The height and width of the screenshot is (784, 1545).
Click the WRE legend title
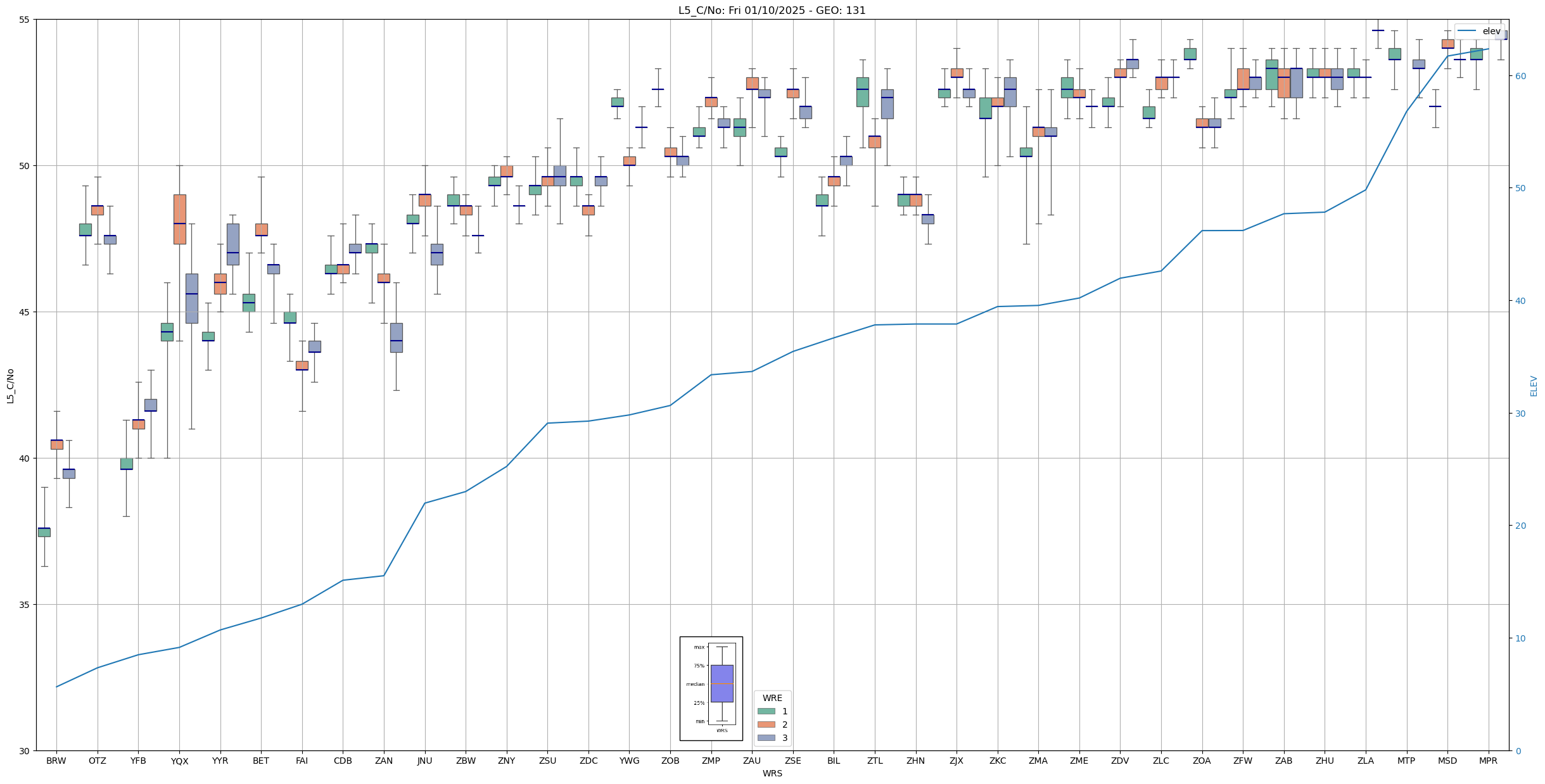pos(772,698)
